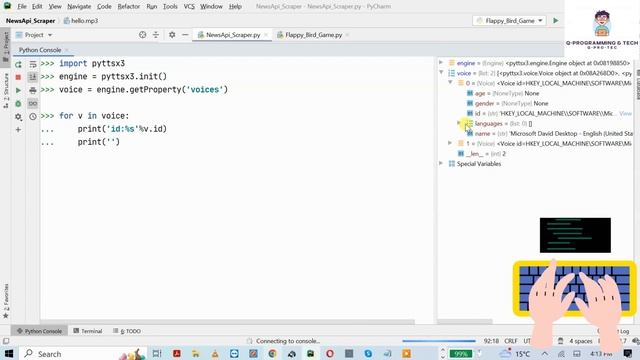Screen dimensions: 640x360
Task: Open the Edit menu
Action: [37, 7]
